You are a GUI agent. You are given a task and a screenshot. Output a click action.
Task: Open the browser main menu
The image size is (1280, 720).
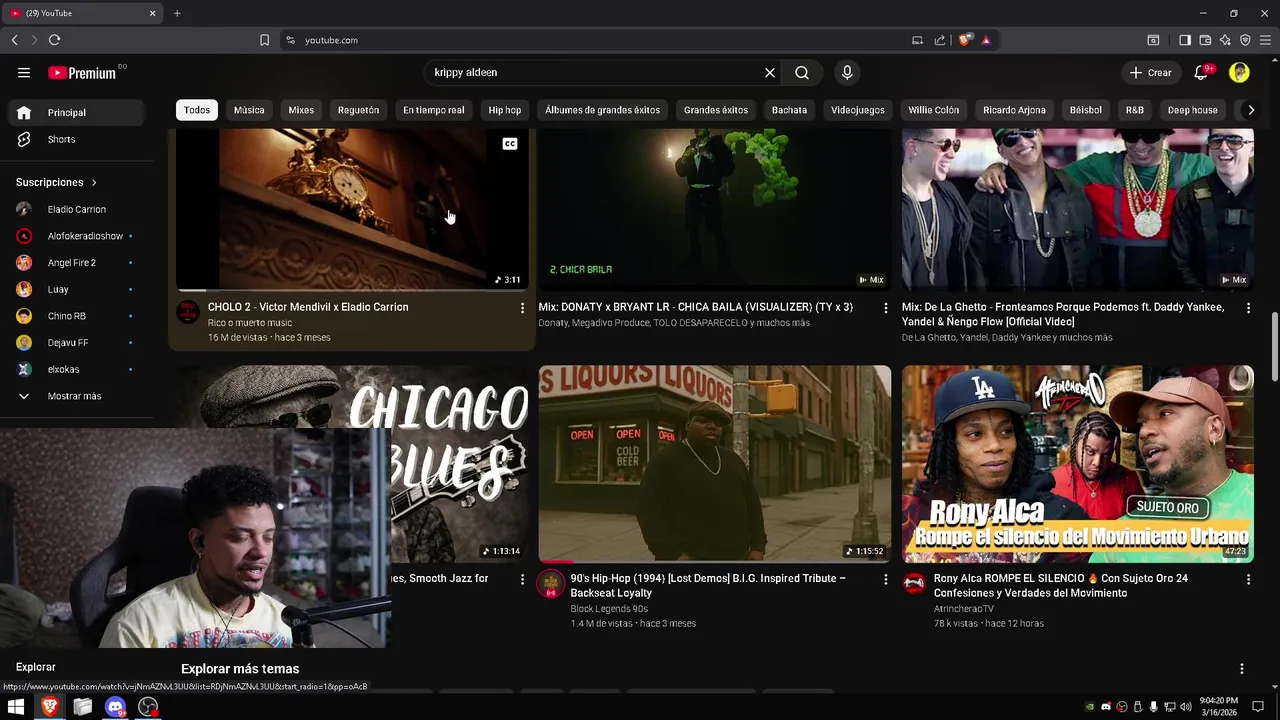1265,40
